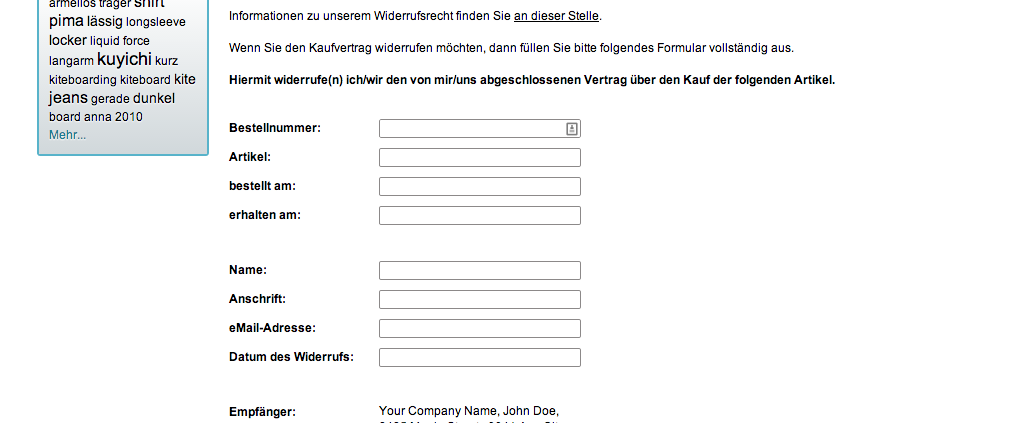Select the eMail-Adresse field
Viewport: 1021px width, 423px height.
point(479,329)
